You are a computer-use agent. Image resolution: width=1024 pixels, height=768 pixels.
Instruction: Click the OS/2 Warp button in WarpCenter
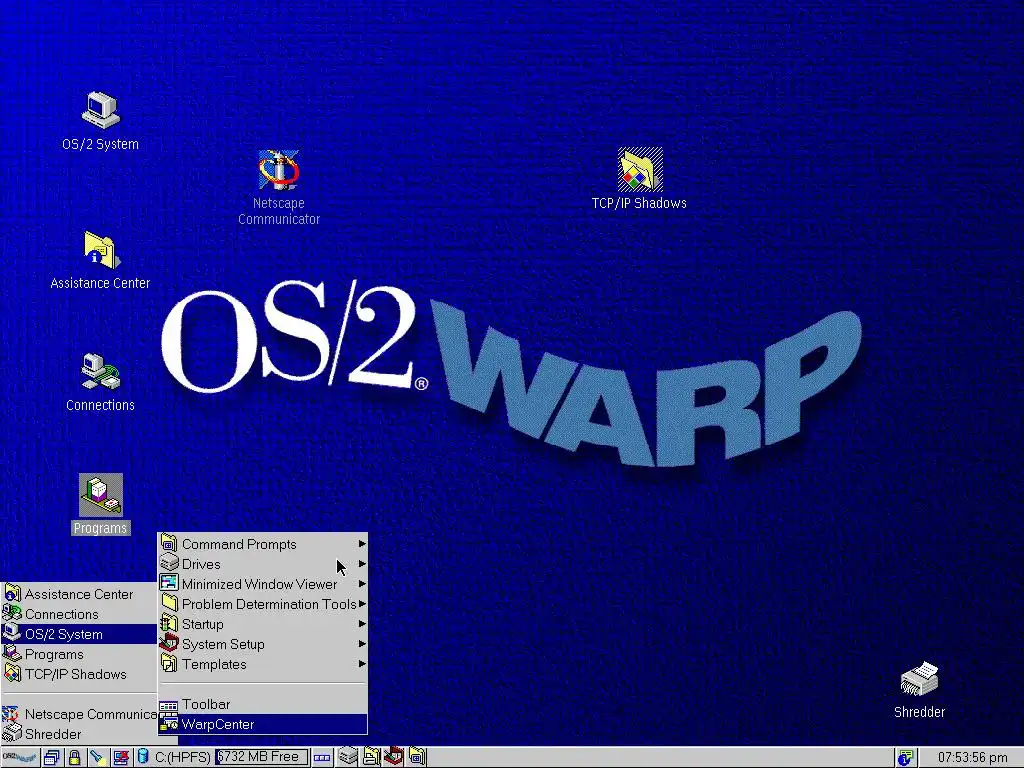20,758
